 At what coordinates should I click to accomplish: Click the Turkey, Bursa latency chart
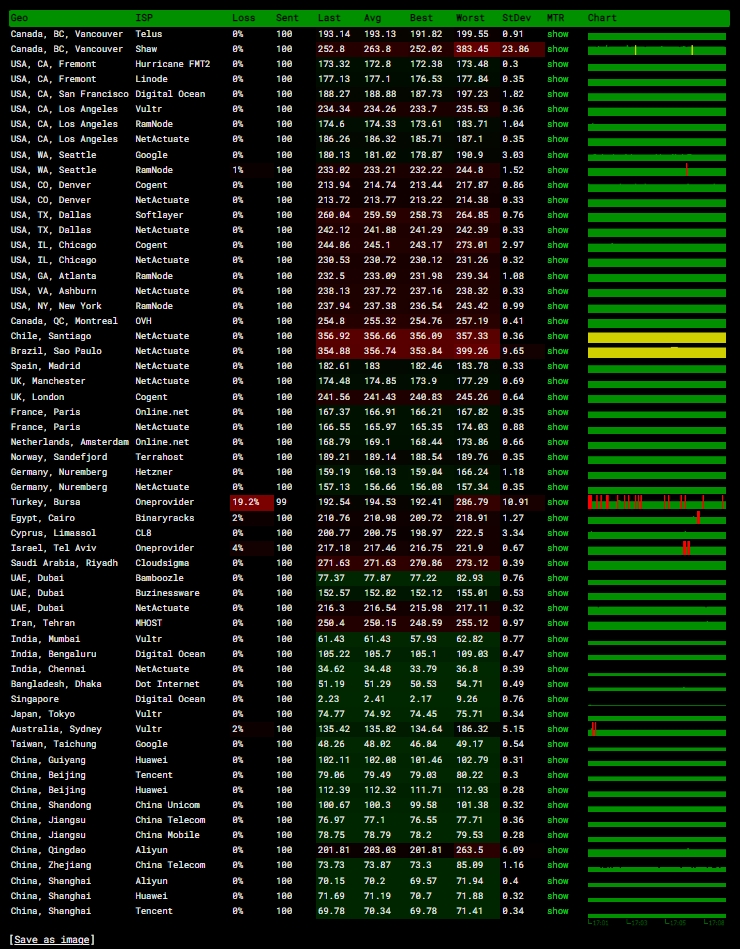(657, 502)
